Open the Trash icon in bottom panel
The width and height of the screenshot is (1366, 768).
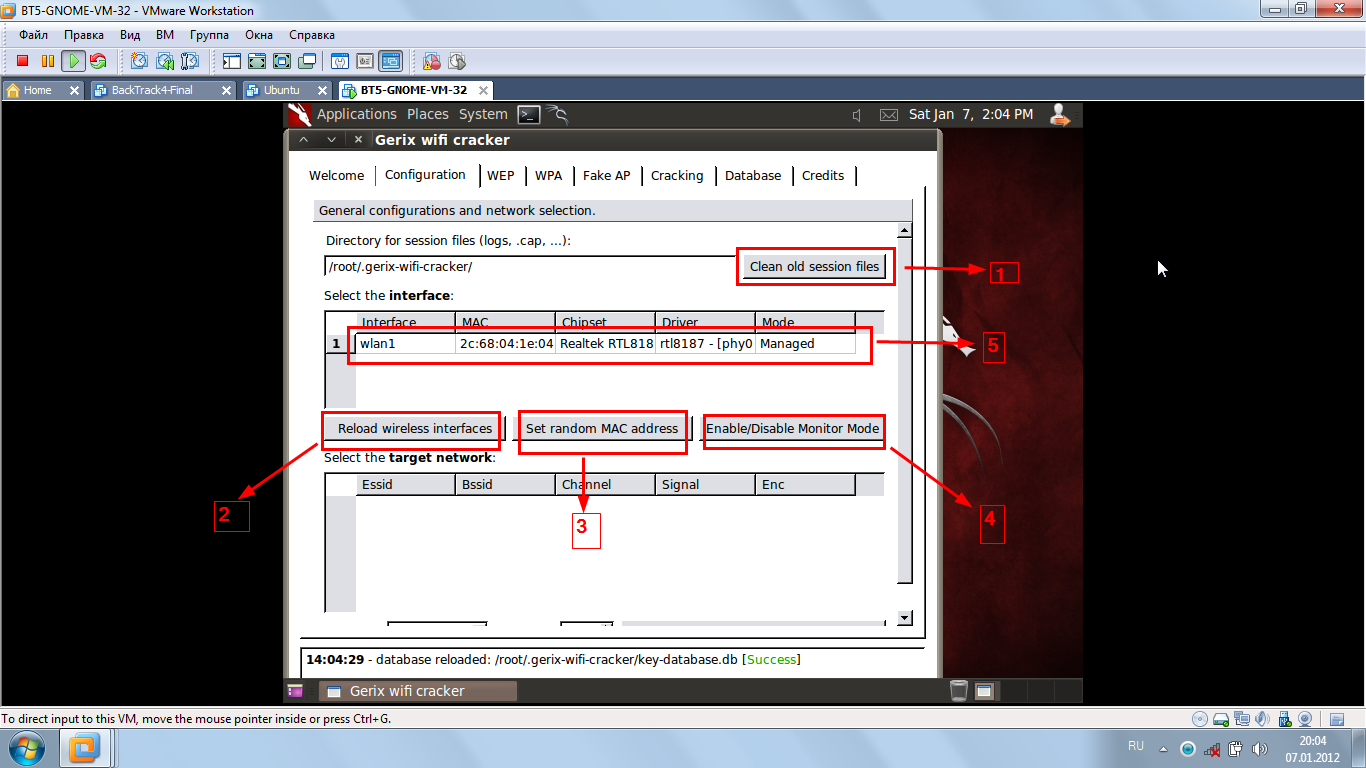(x=958, y=690)
